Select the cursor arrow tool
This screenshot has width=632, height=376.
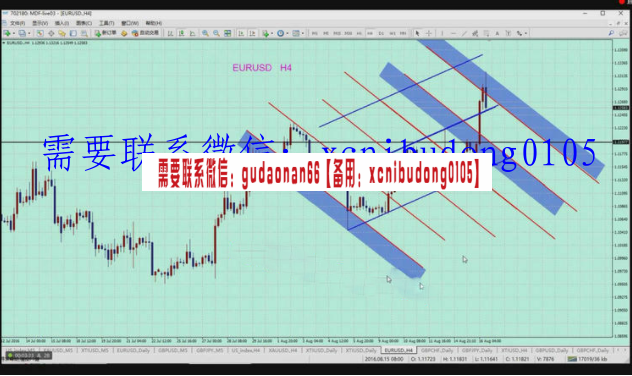pos(417,33)
